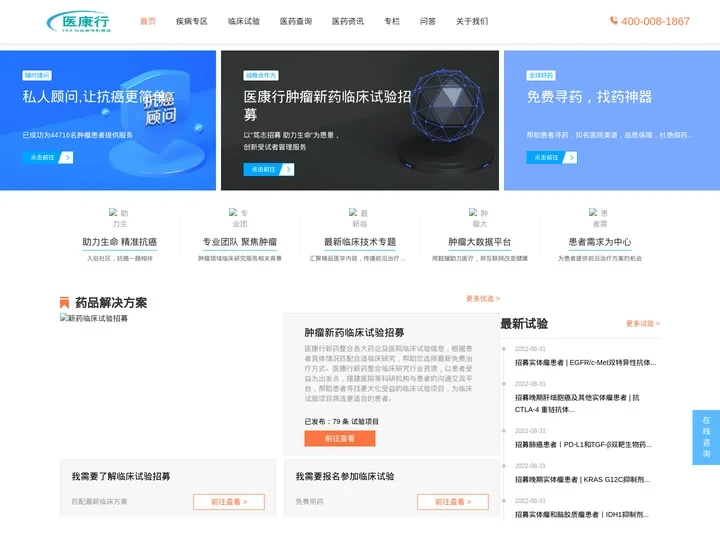Click the 肿瘤大数据平台 feature title
Screen dimensions: 720x540
[480, 242]
